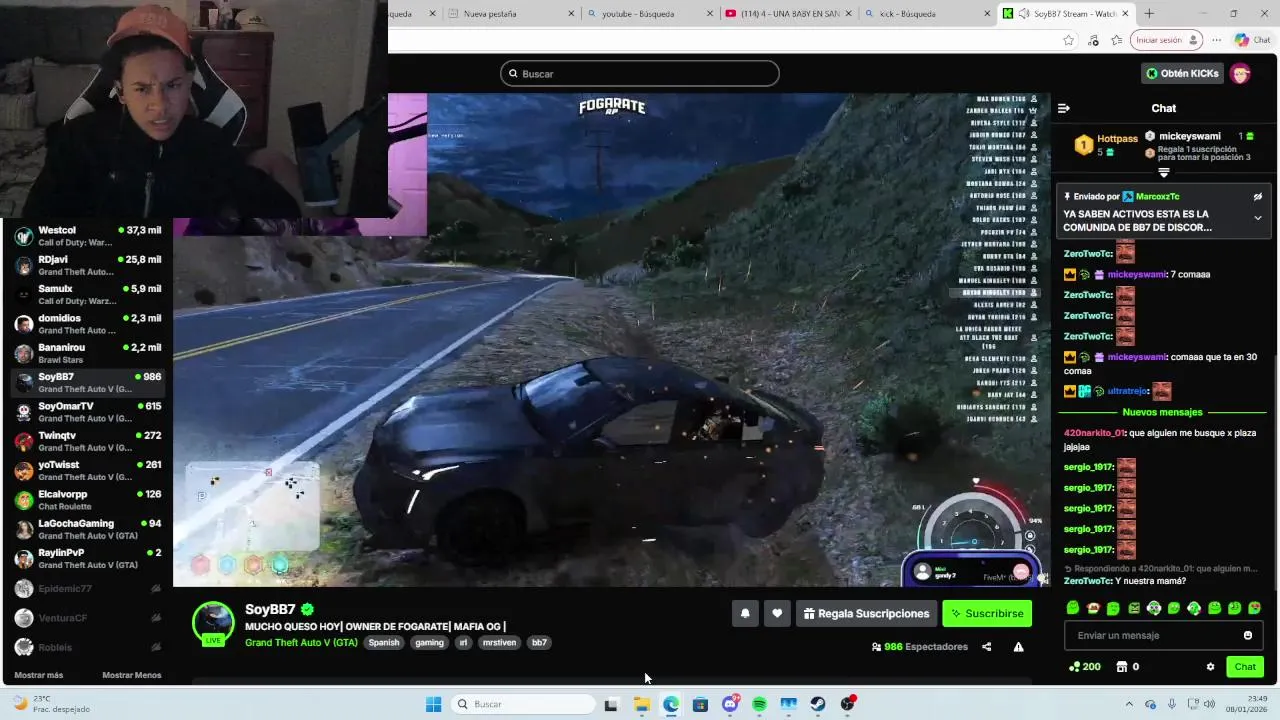Click the mrstiven tag
This screenshot has width=1280, height=720.
[x=500, y=643]
